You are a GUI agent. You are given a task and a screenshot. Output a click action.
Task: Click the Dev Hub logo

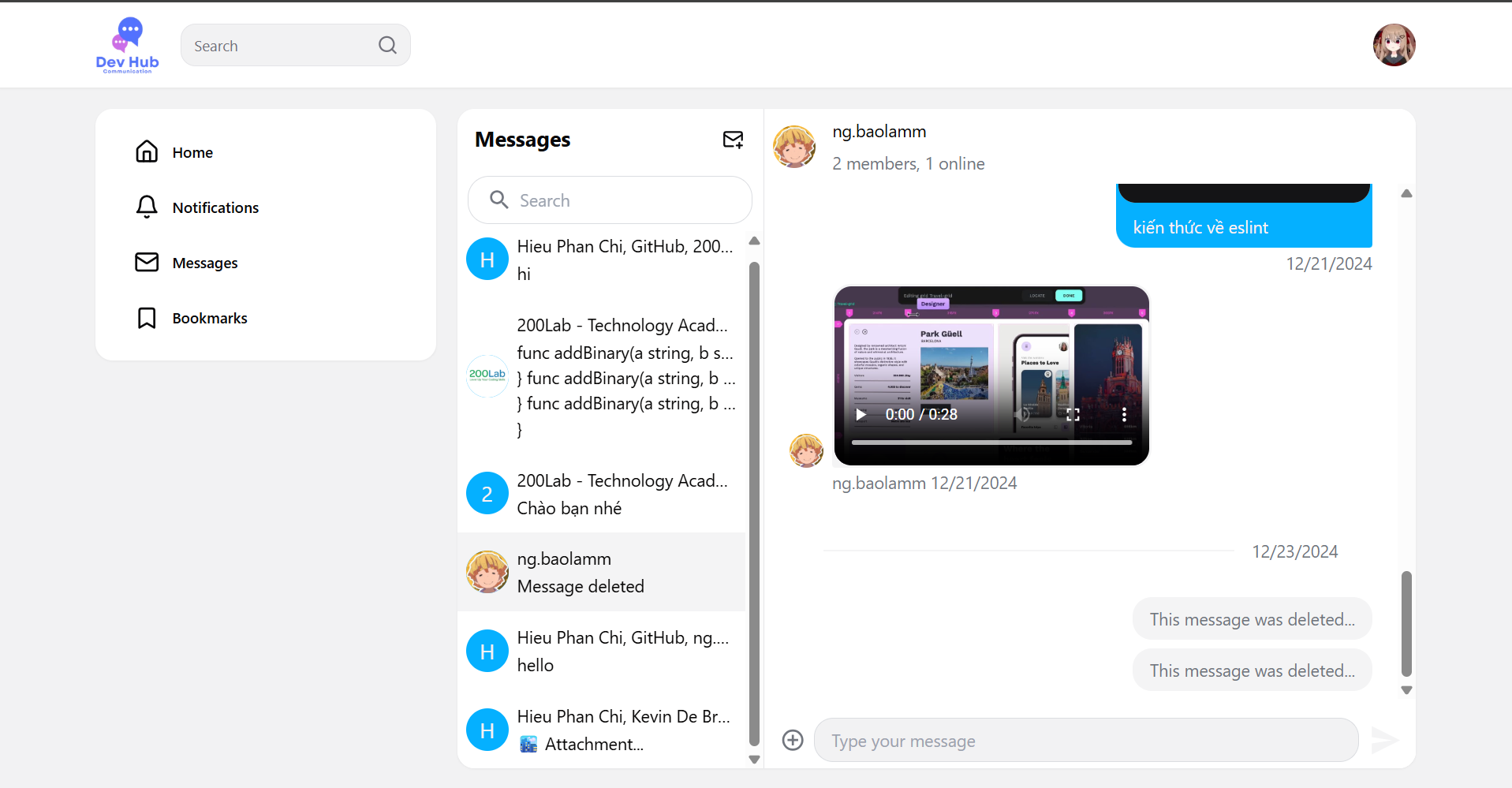[x=126, y=45]
